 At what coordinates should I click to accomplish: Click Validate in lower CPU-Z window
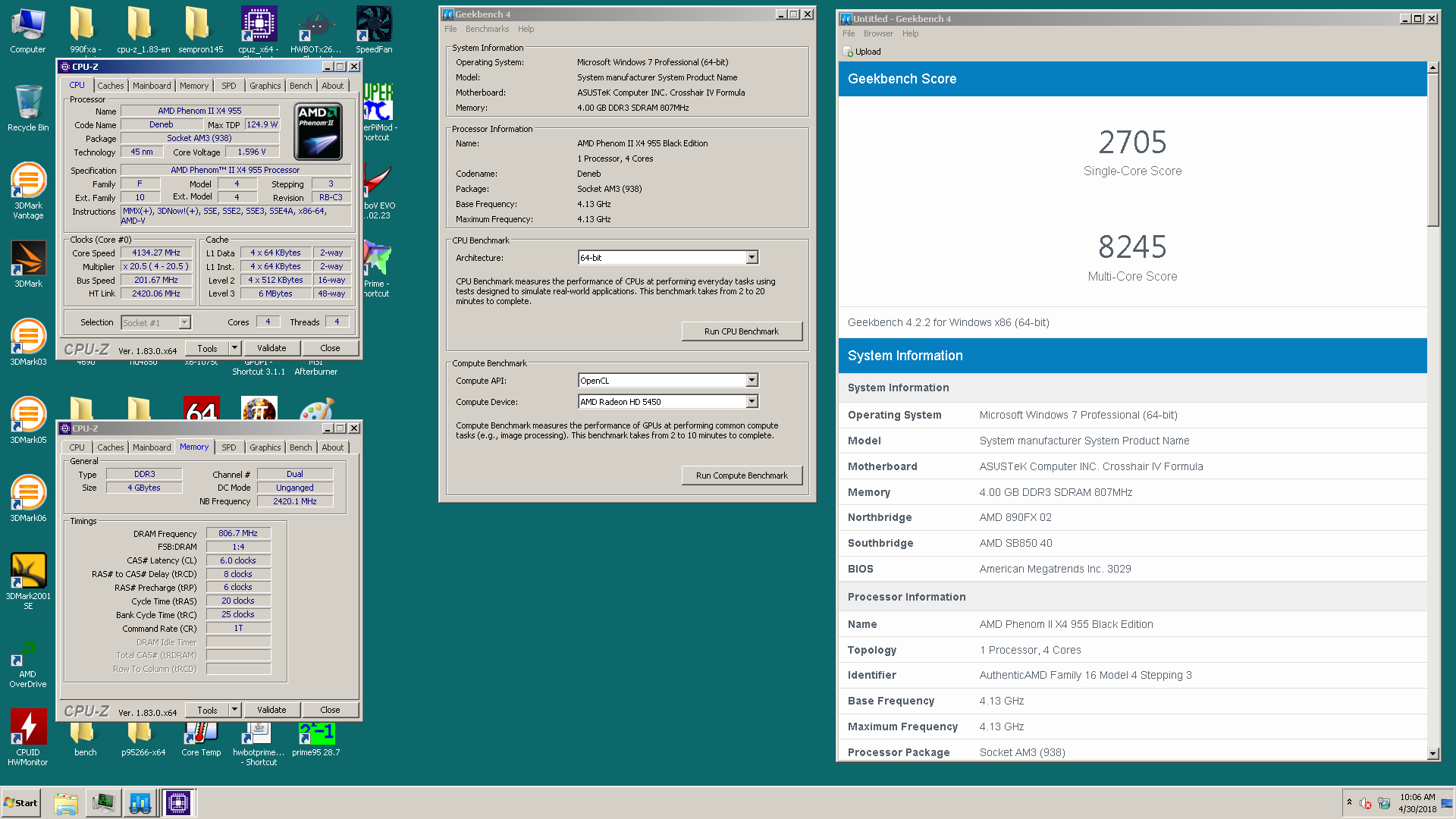(271, 710)
